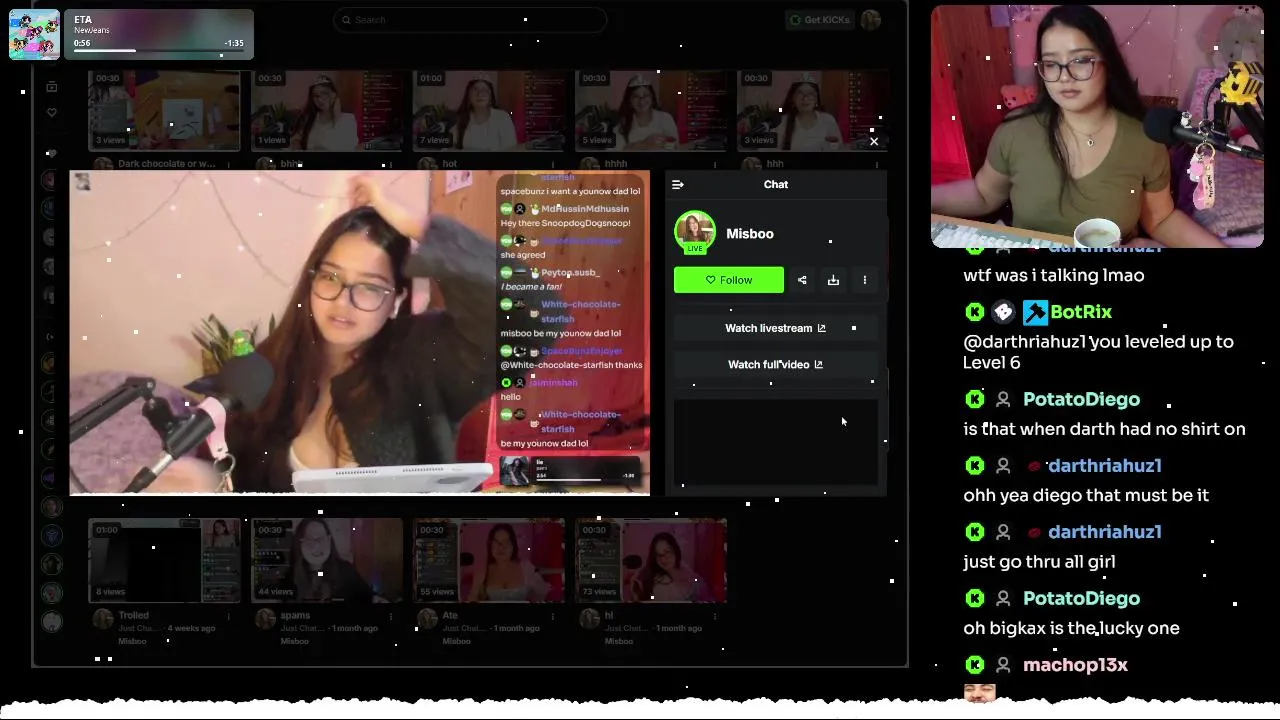This screenshot has height=720, width=1280.
Task: Click the 'Ate' clip title
Action: (449, 616)
